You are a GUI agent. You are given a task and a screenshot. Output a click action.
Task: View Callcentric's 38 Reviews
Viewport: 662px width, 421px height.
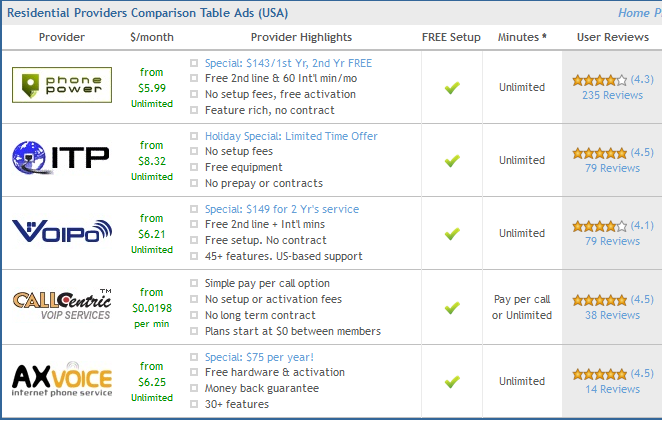point(612,315)
